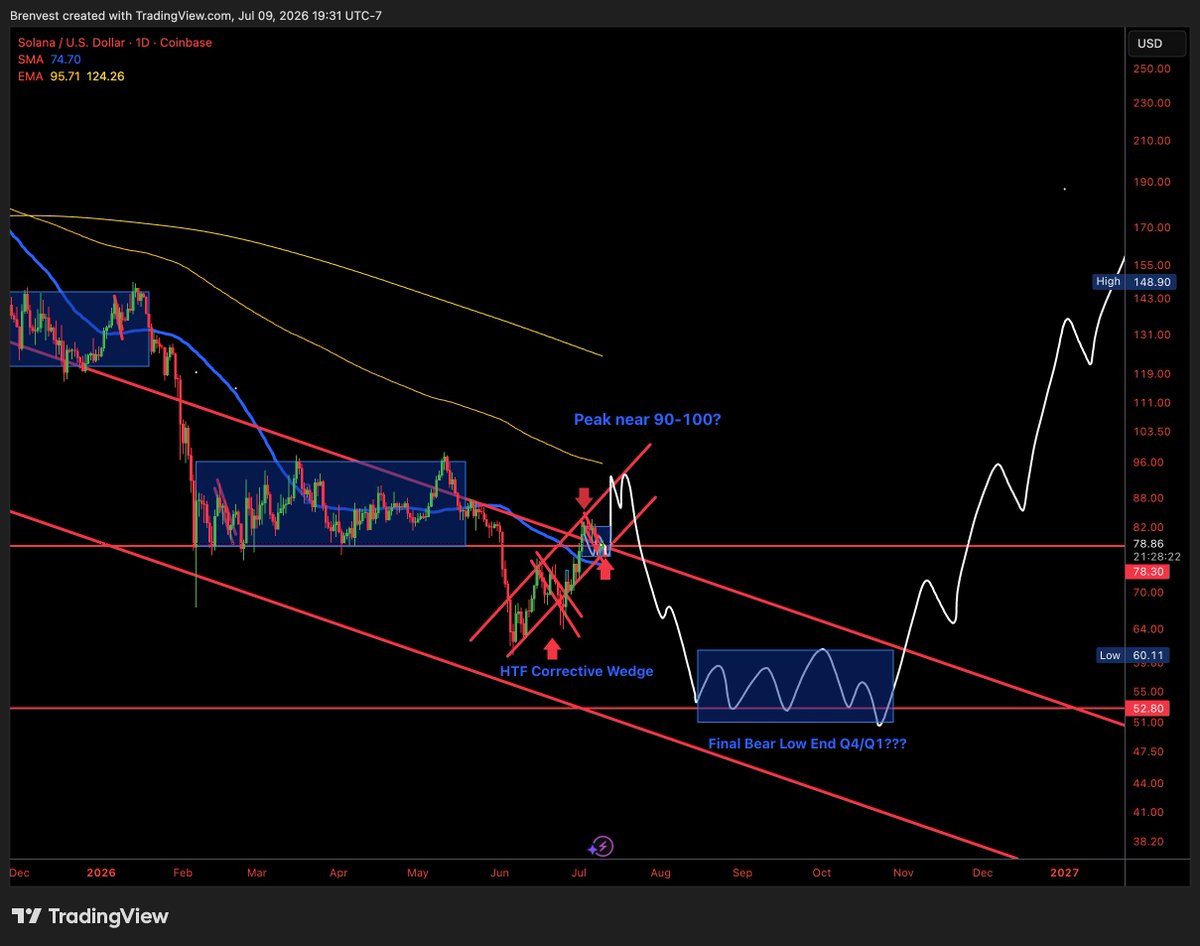Select the "HTF Corrective Wedge" text note
This screenshot has width=1200, height=946.
pos(577,671)
